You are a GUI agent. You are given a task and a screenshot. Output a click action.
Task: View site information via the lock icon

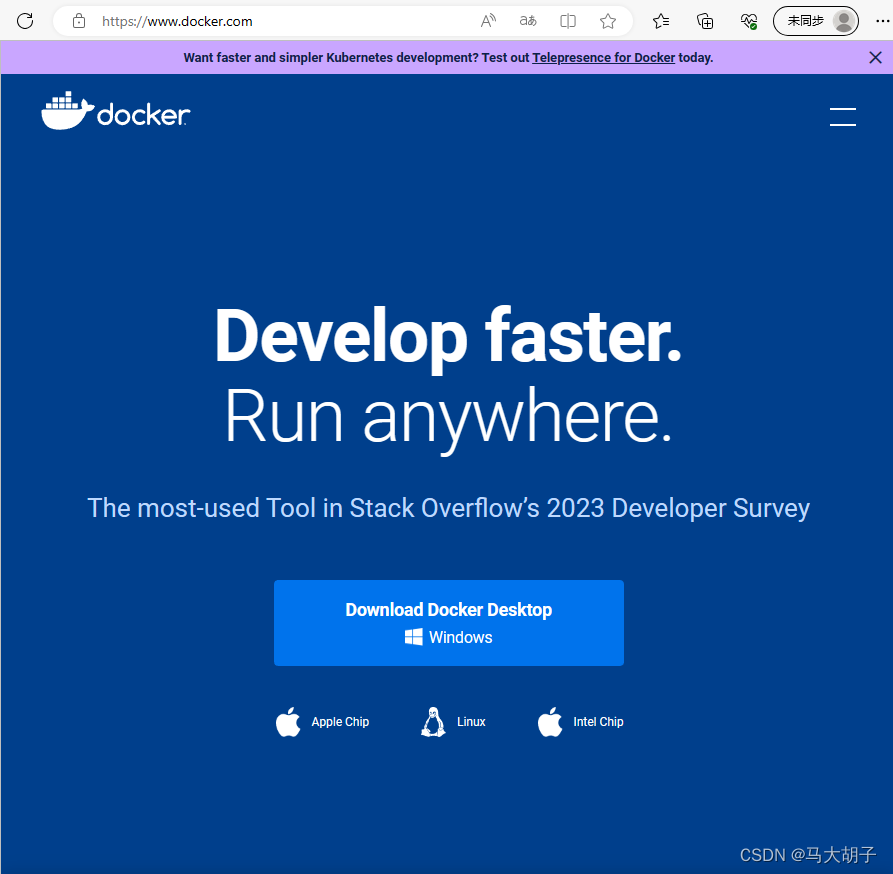pyautogui.click(x=79, y=21)
